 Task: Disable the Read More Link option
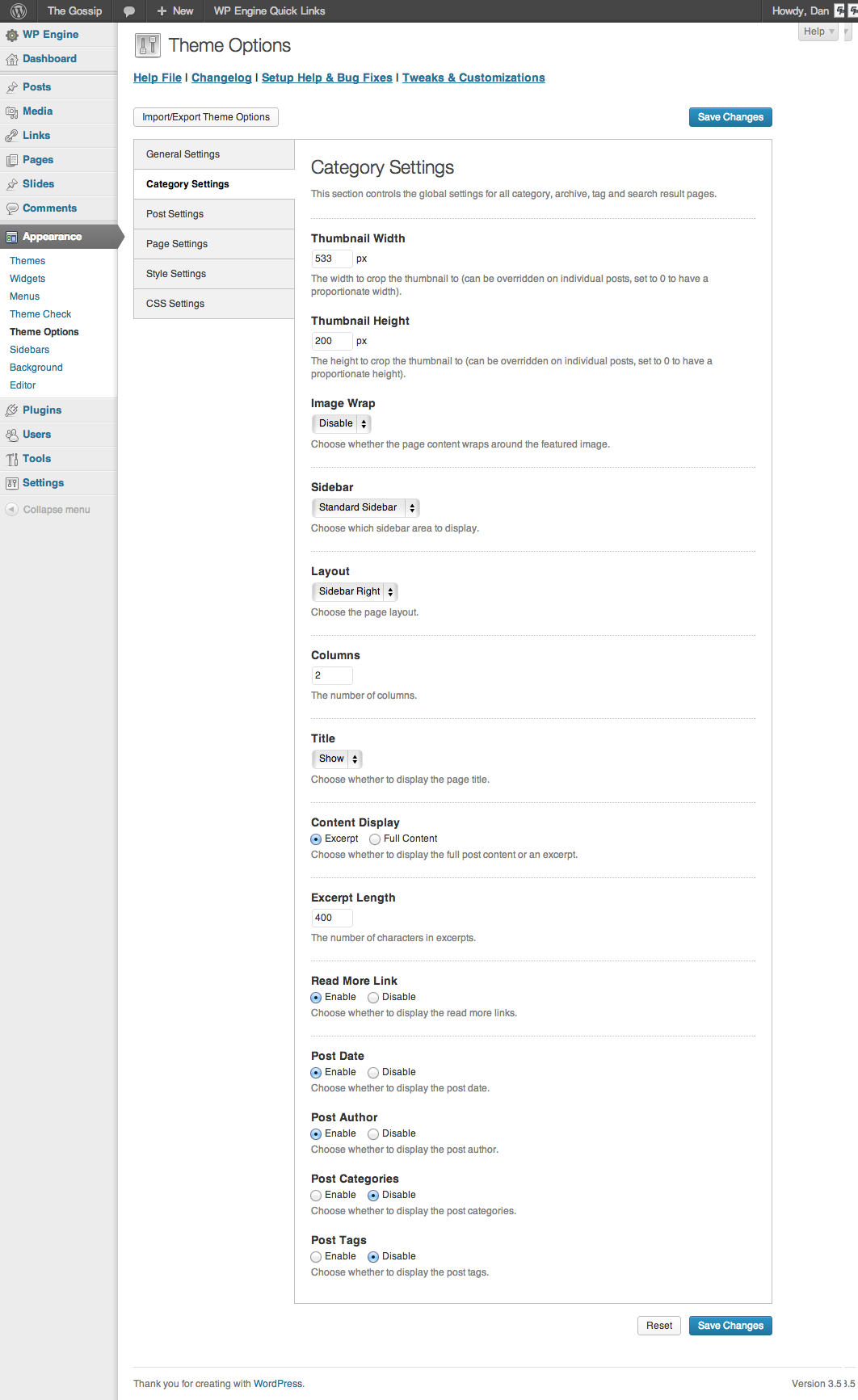pos(373,998)
